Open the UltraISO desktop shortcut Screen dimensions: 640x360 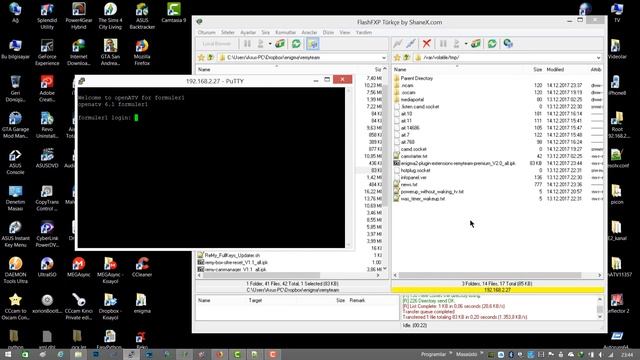(47, 267)
